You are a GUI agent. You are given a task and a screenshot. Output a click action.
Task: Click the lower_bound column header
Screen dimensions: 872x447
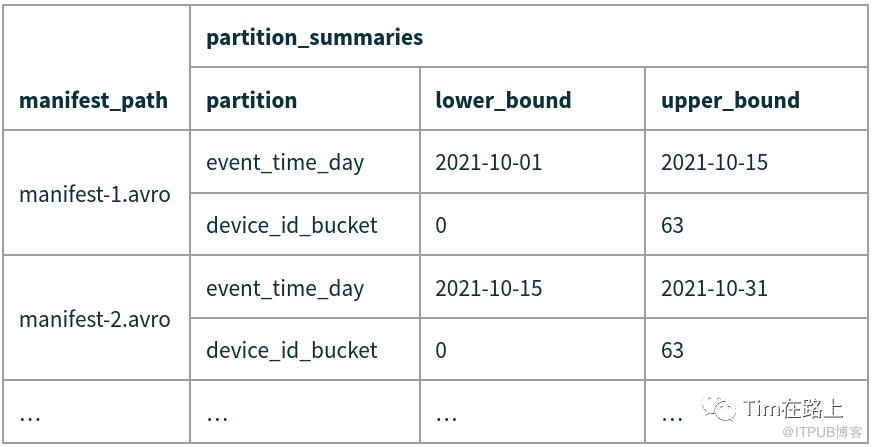point(503,100)
